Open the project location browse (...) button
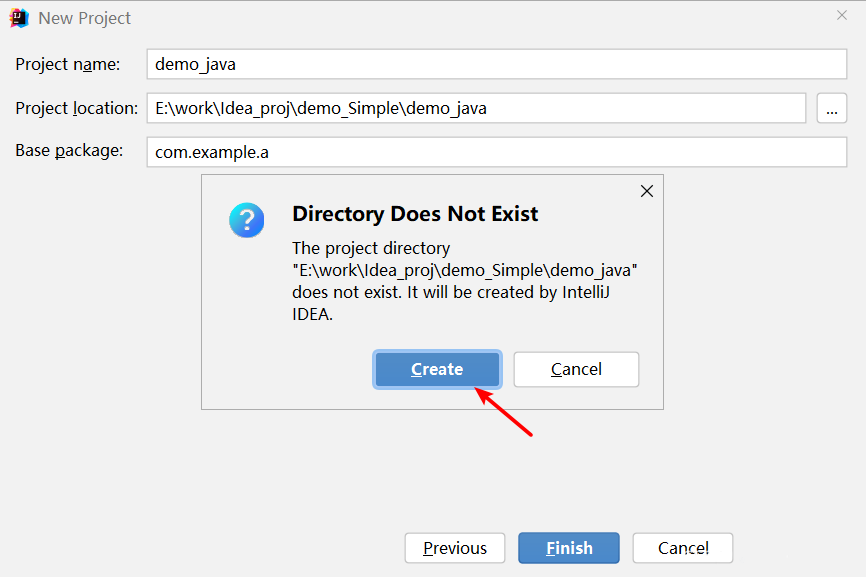The image size is (866, 577). pos(832,108)
